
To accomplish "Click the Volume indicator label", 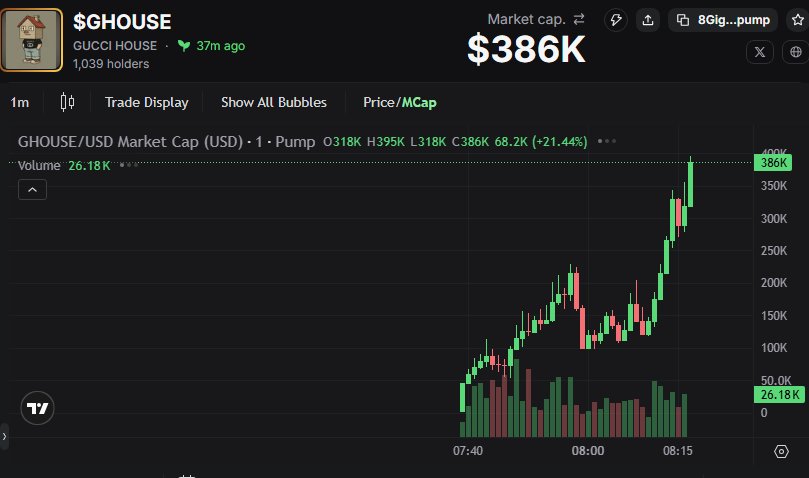I will coord(39,165).
